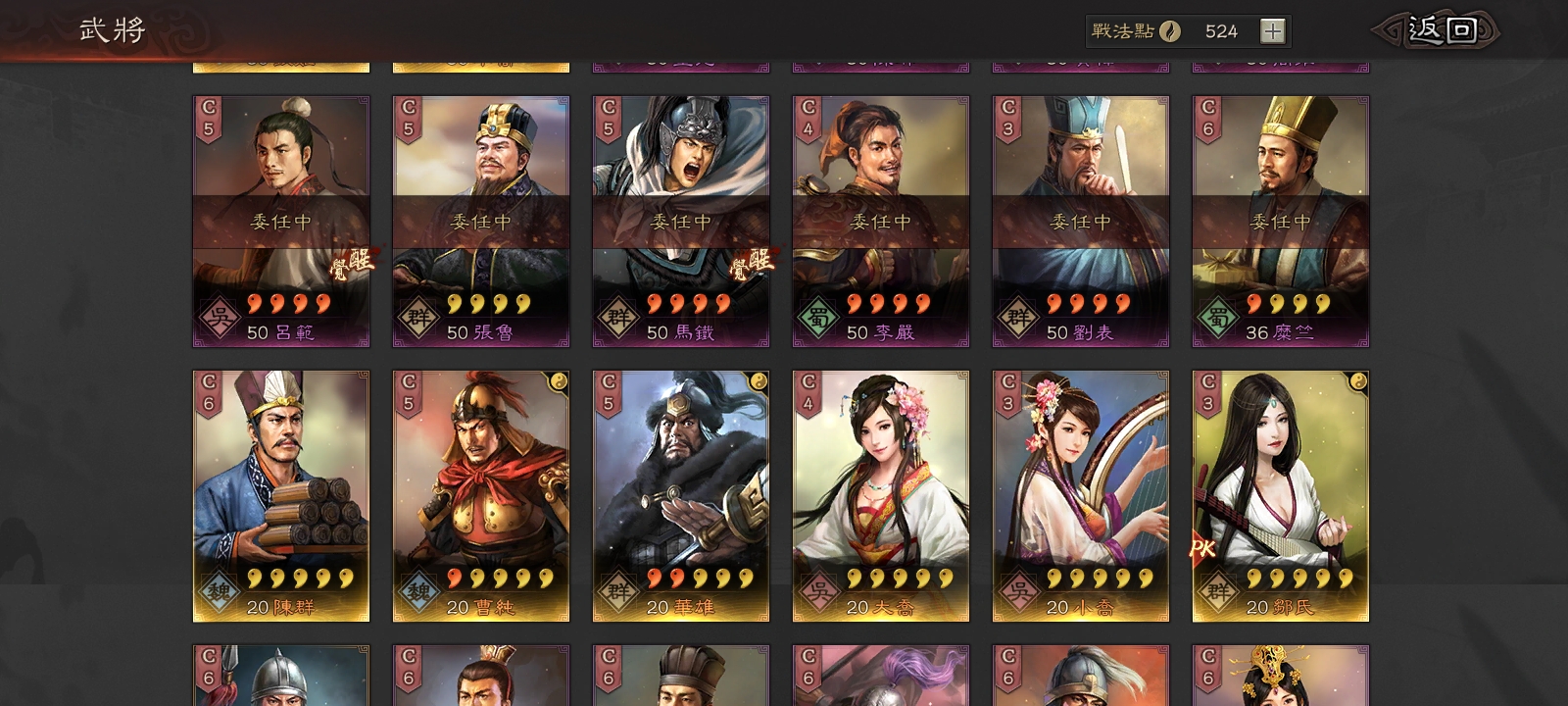This screenshot has height=706, width=1568.
Task: Click the 覺醒 badge on 馬鐵 card
Action: pos(753,263)
